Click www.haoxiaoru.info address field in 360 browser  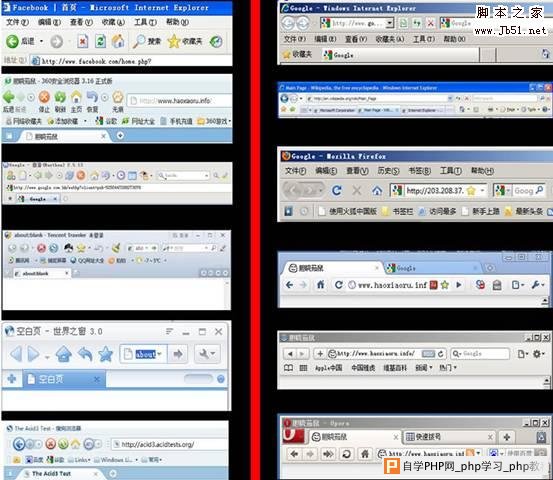[179, 101]
